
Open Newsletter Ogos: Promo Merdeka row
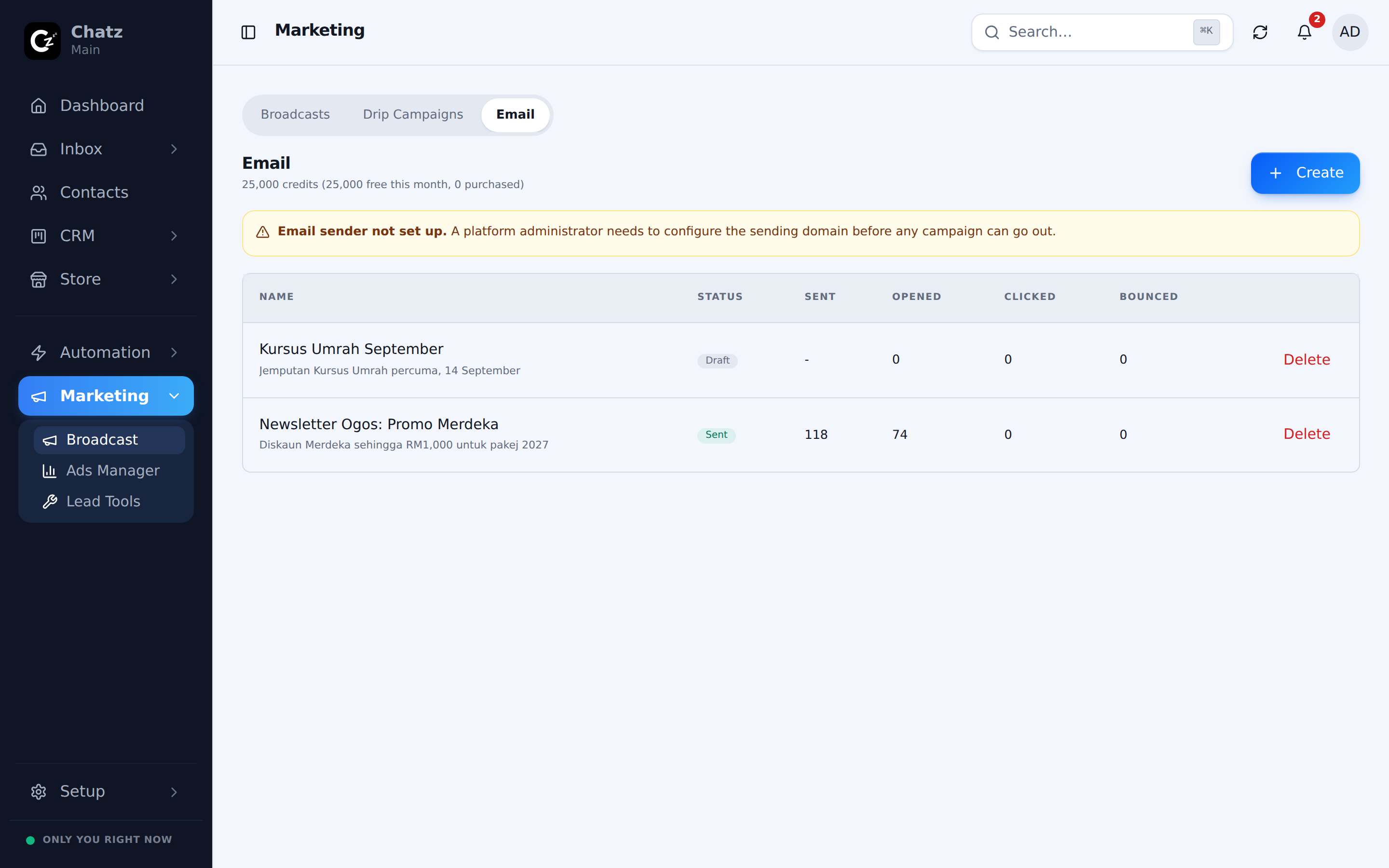pos(801,434)
